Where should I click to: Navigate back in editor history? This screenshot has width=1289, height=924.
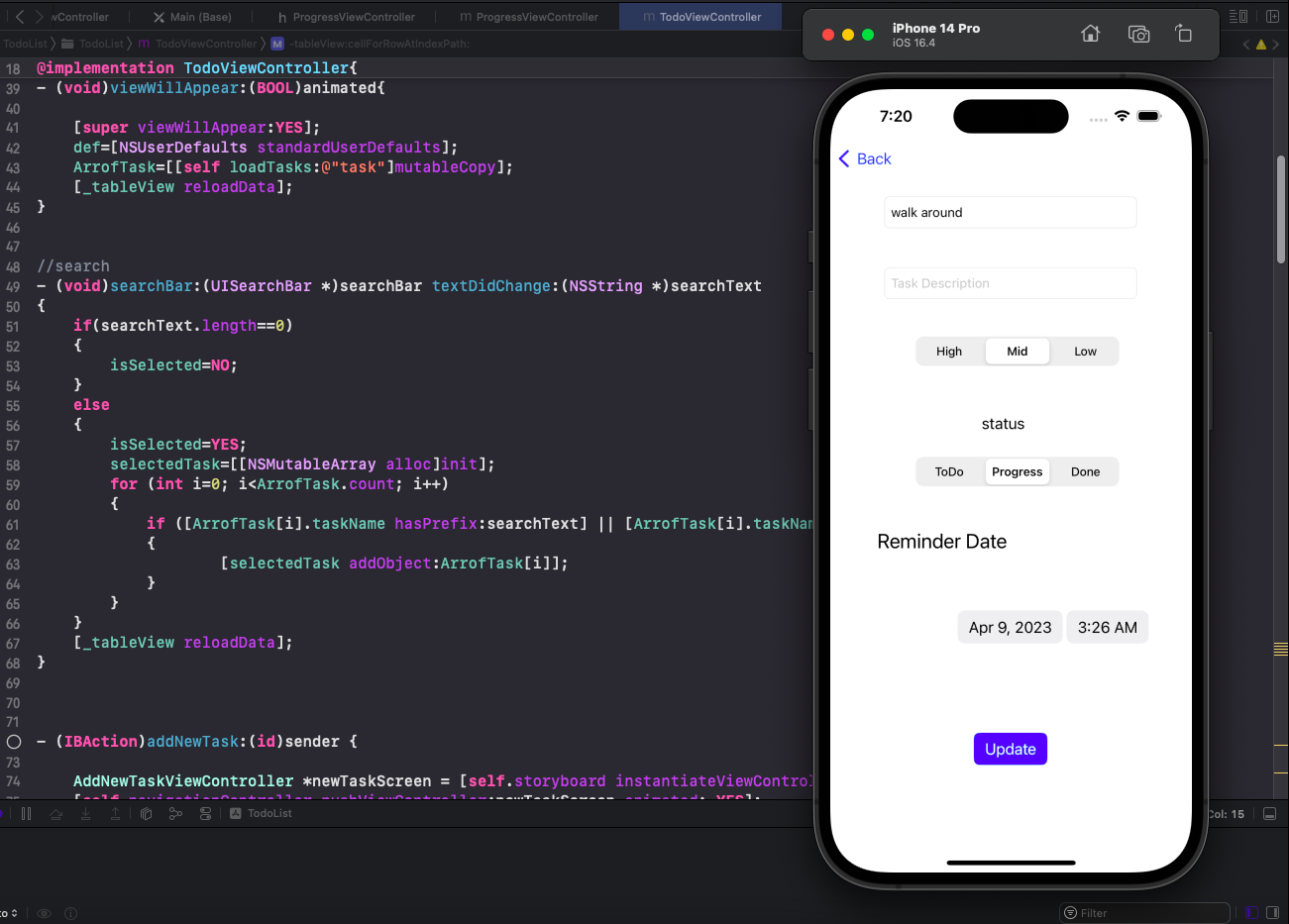[x=20, y=17]
